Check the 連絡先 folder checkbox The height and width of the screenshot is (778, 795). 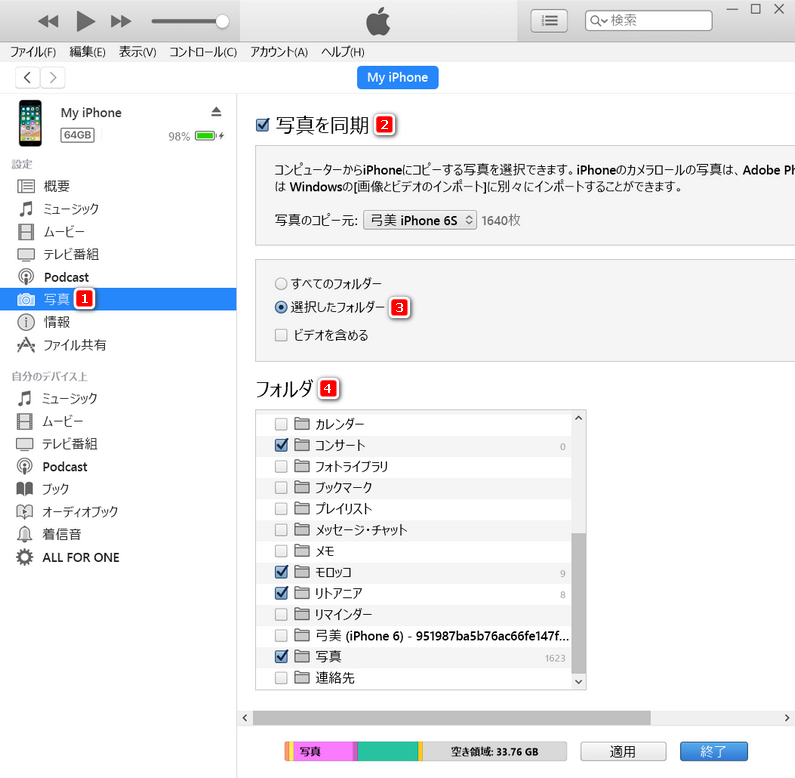point(281,678)
